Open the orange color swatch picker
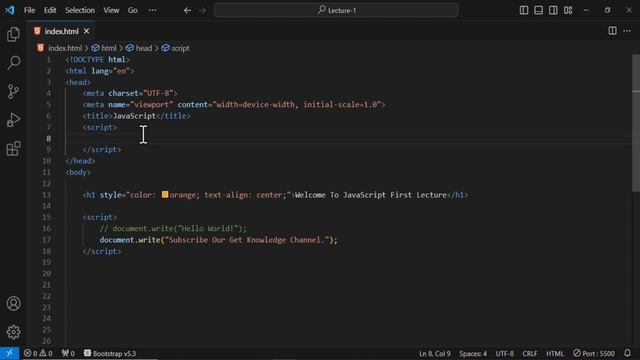Viewport: 640px width, 360px height. coord(165,194)
